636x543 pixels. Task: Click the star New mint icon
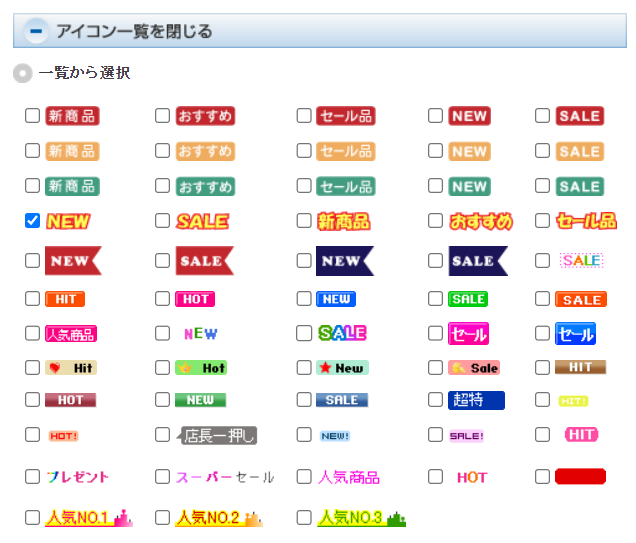tap(341, 368)
